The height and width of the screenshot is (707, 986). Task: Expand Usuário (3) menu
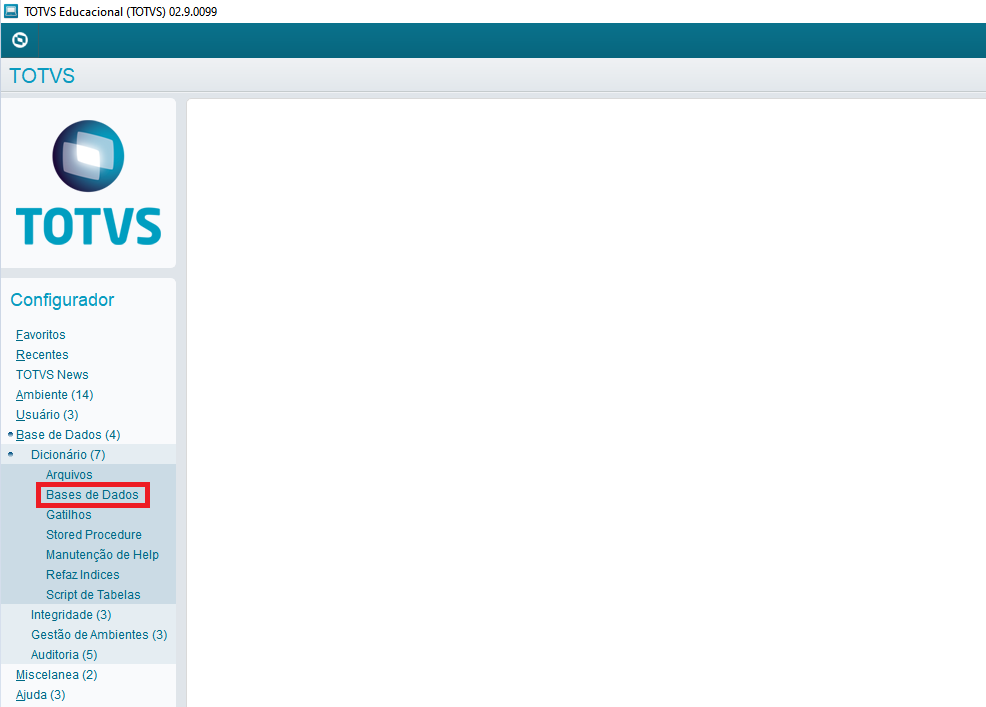pyautogui.click(x=47, y=415)
